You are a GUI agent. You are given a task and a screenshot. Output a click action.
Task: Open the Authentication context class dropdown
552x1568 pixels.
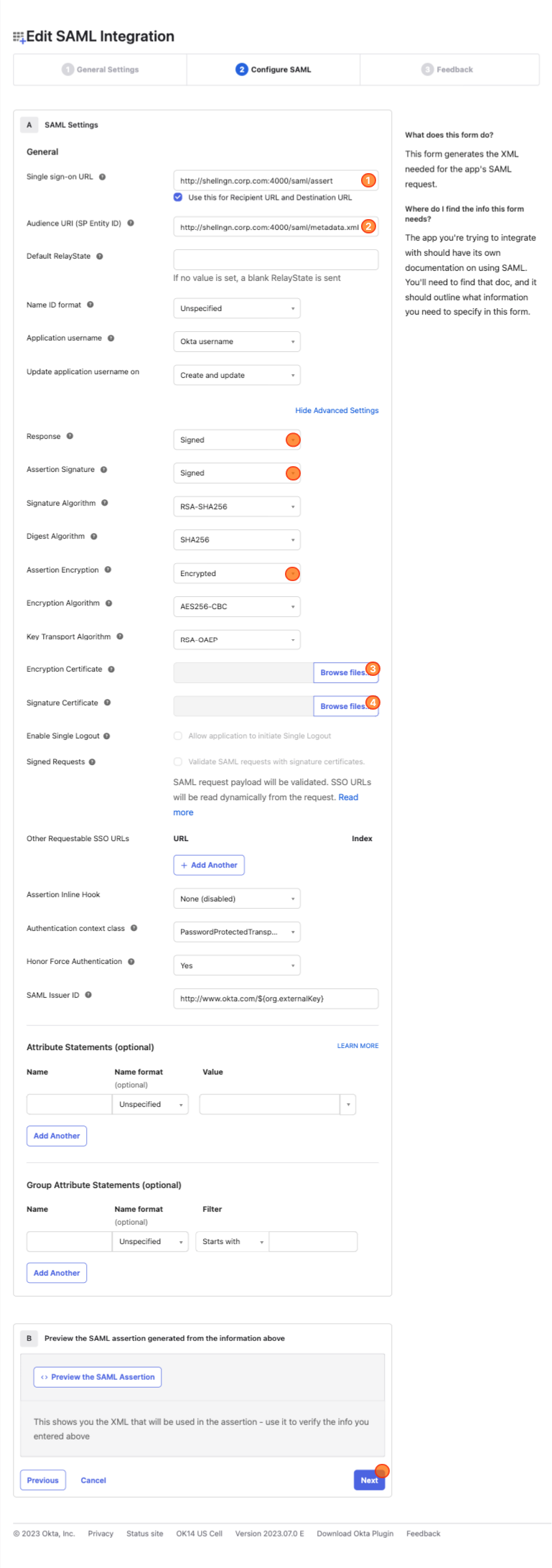coord(237,932)
